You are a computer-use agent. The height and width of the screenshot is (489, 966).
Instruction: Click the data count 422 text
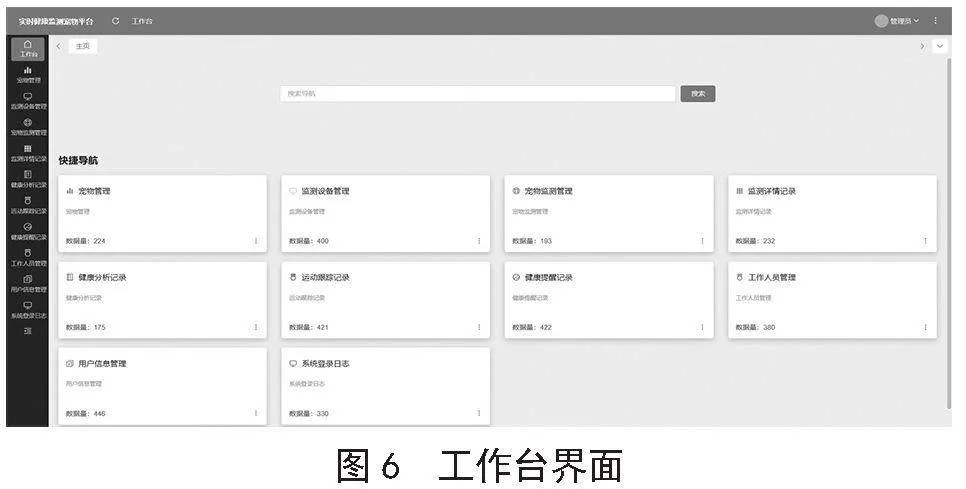coord(546,327)
